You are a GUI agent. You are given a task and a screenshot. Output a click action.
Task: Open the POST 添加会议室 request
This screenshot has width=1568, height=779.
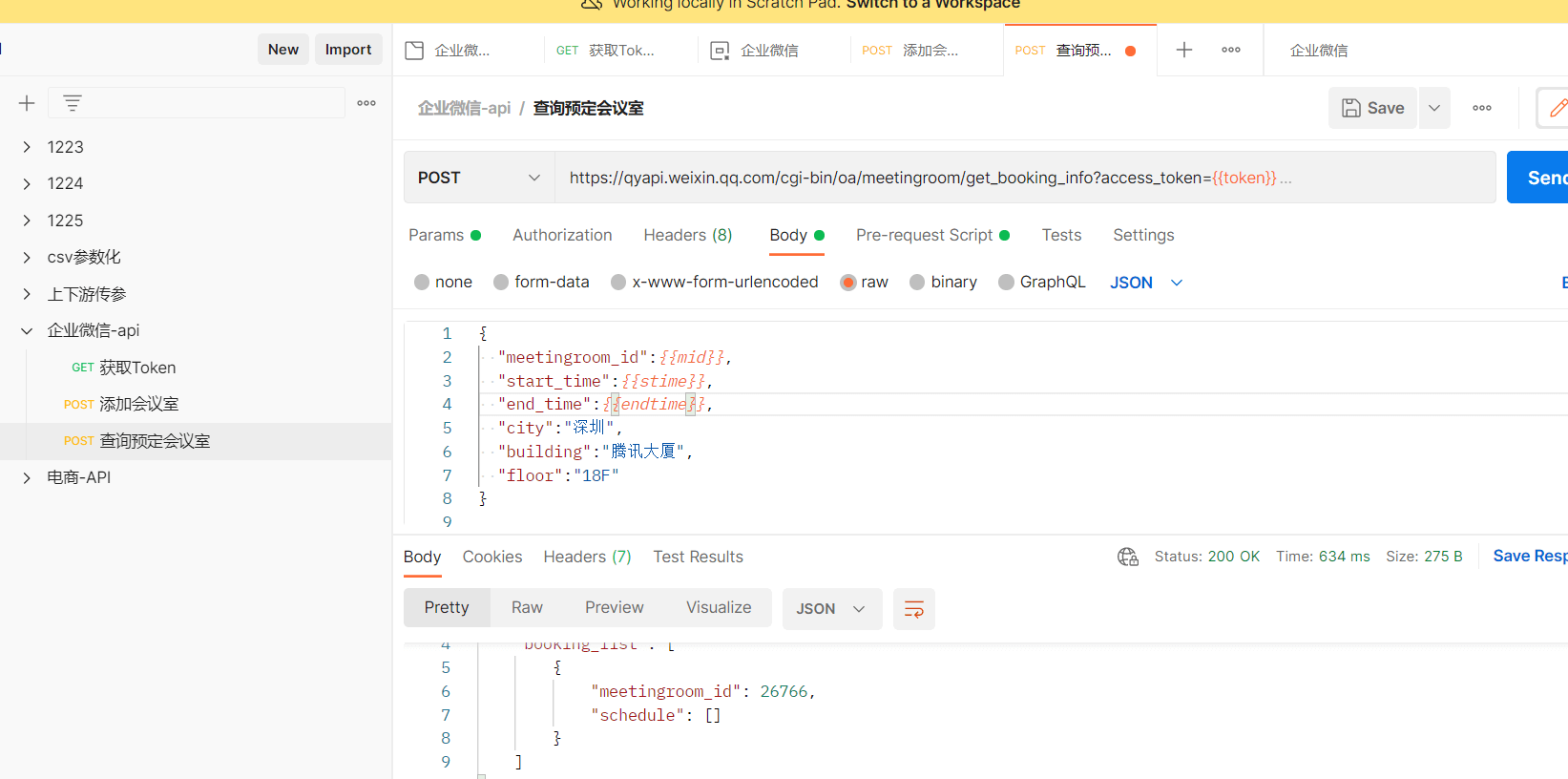(x=196, y=404)
